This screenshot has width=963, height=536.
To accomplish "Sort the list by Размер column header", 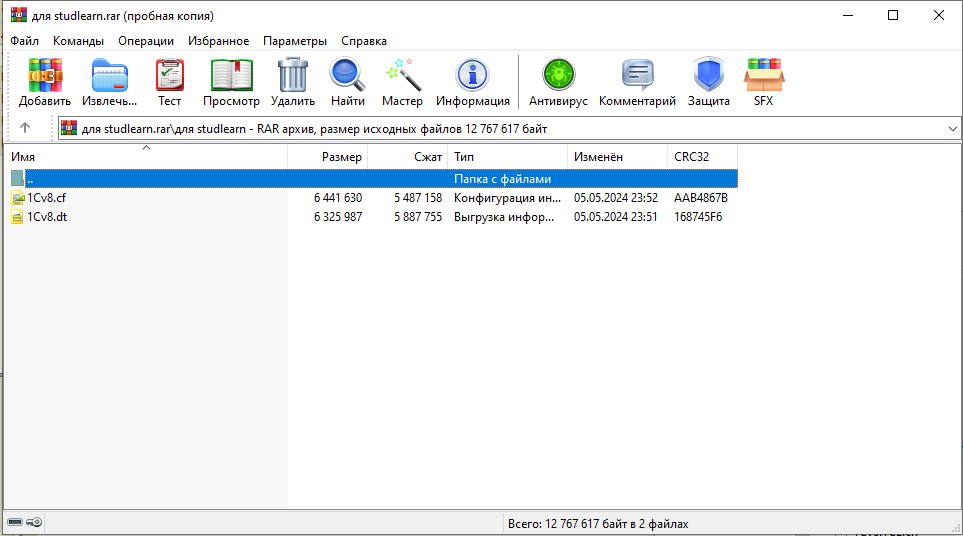I will click(x=328, y=157).
